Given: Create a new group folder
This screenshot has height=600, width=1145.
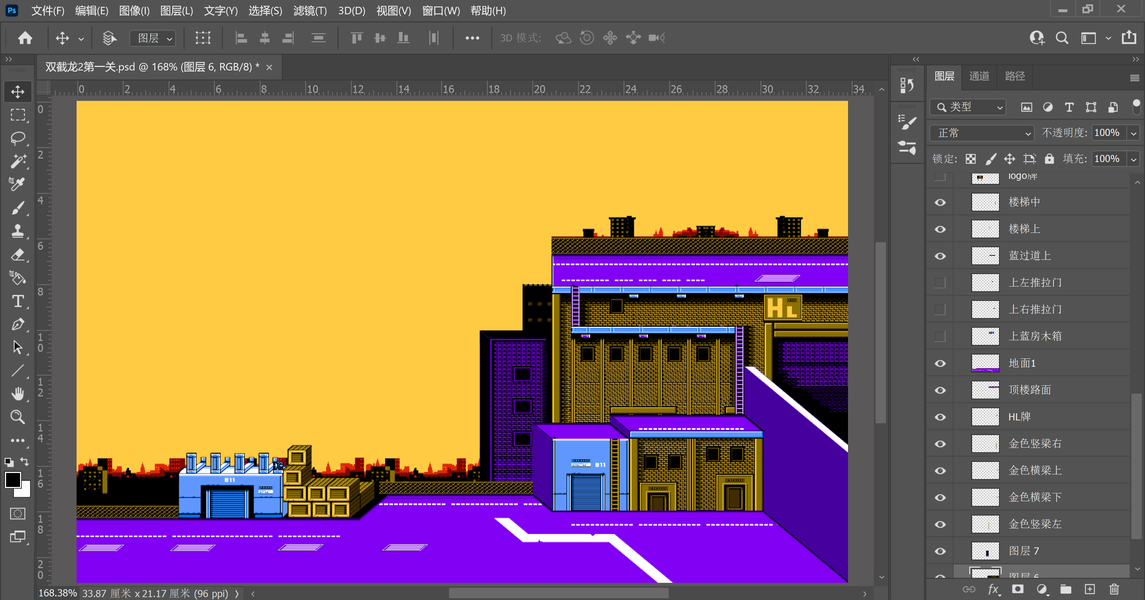Looking at the screenshot, I should pyautogui.click(x=1065, y=589).
